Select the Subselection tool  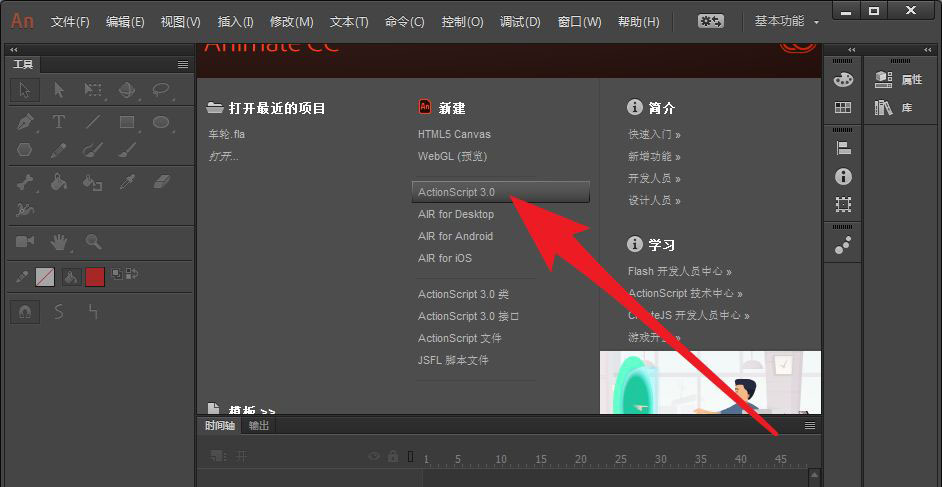(x=59, y=90)
